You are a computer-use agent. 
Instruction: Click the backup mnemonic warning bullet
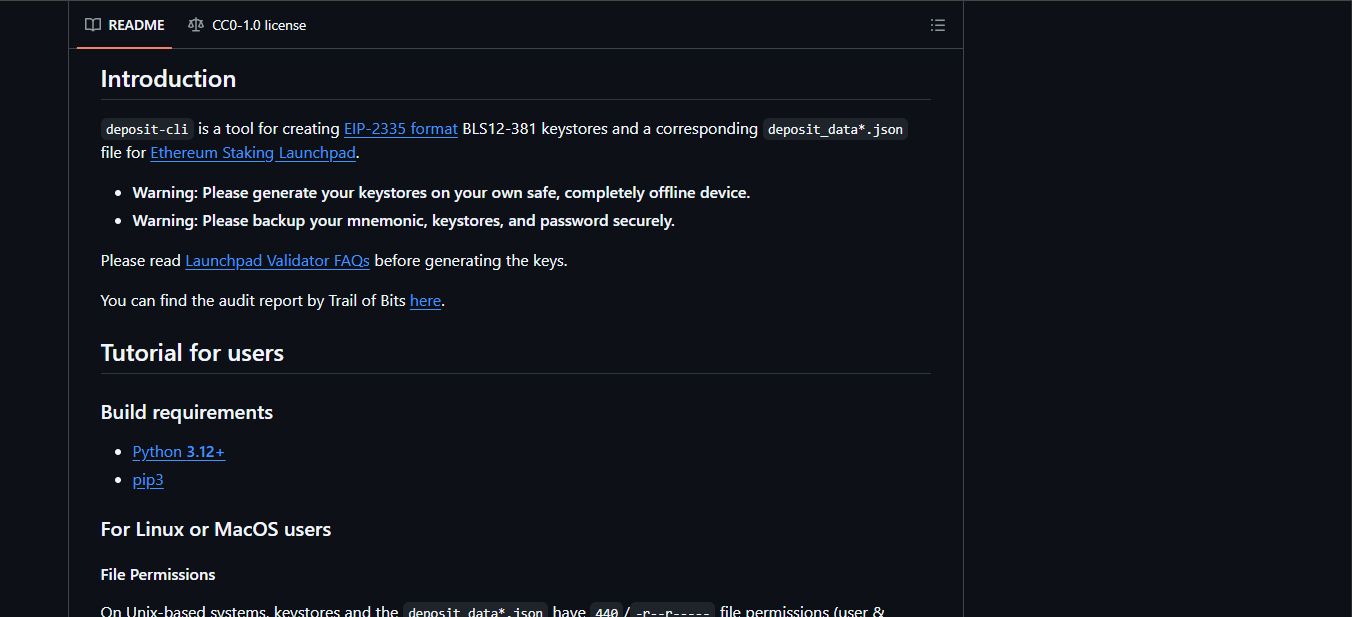tap(403, 221)
